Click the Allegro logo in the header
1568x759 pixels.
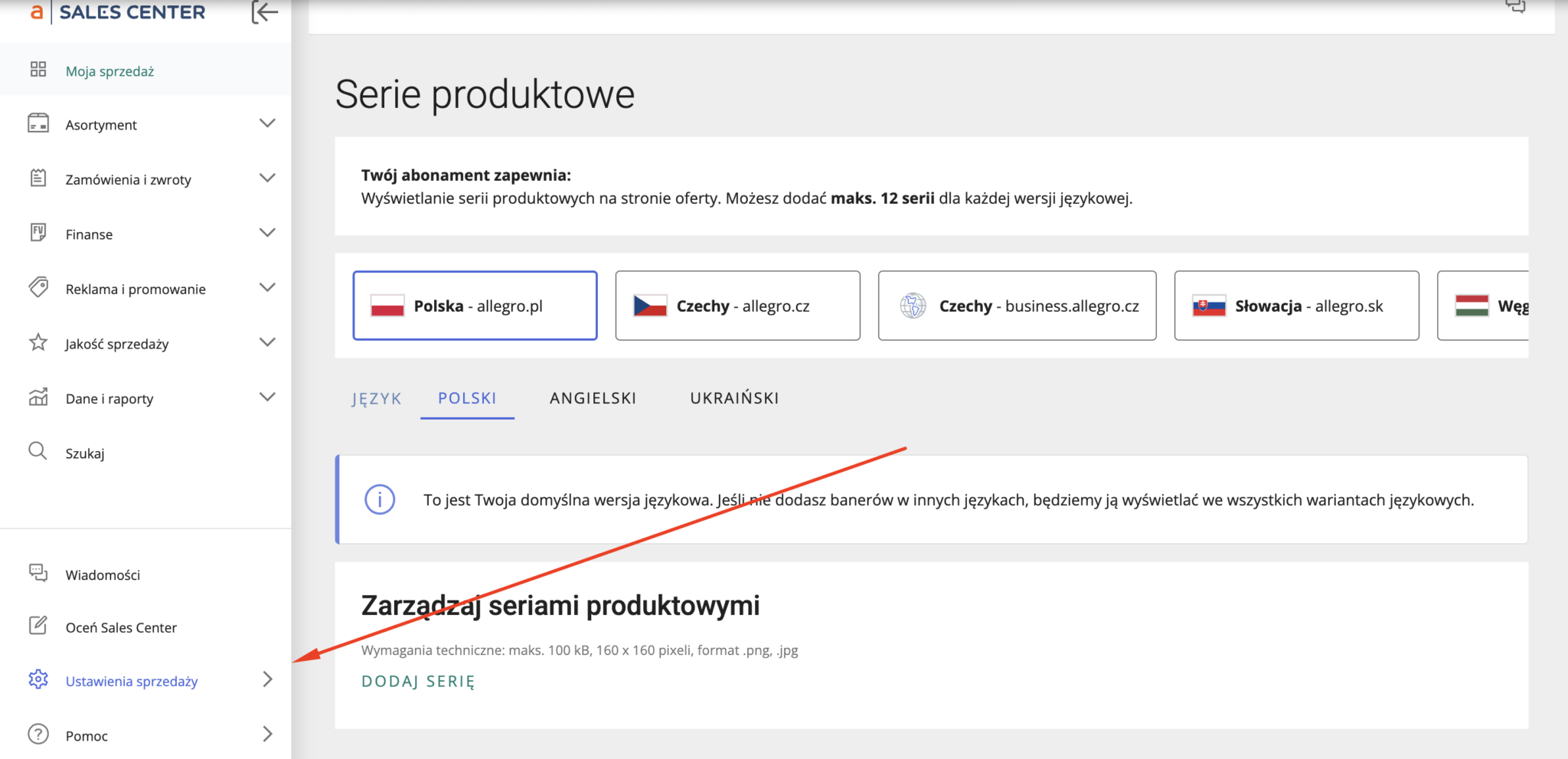[36, 11]
